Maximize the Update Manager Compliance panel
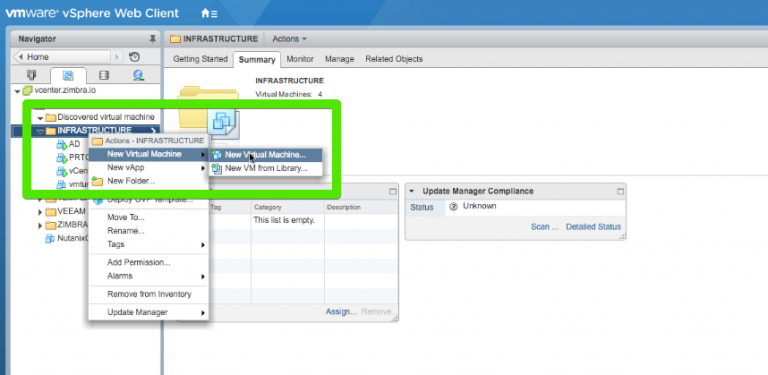The width and height of the screenshot is (768, 375). click(x=620, y=191)
